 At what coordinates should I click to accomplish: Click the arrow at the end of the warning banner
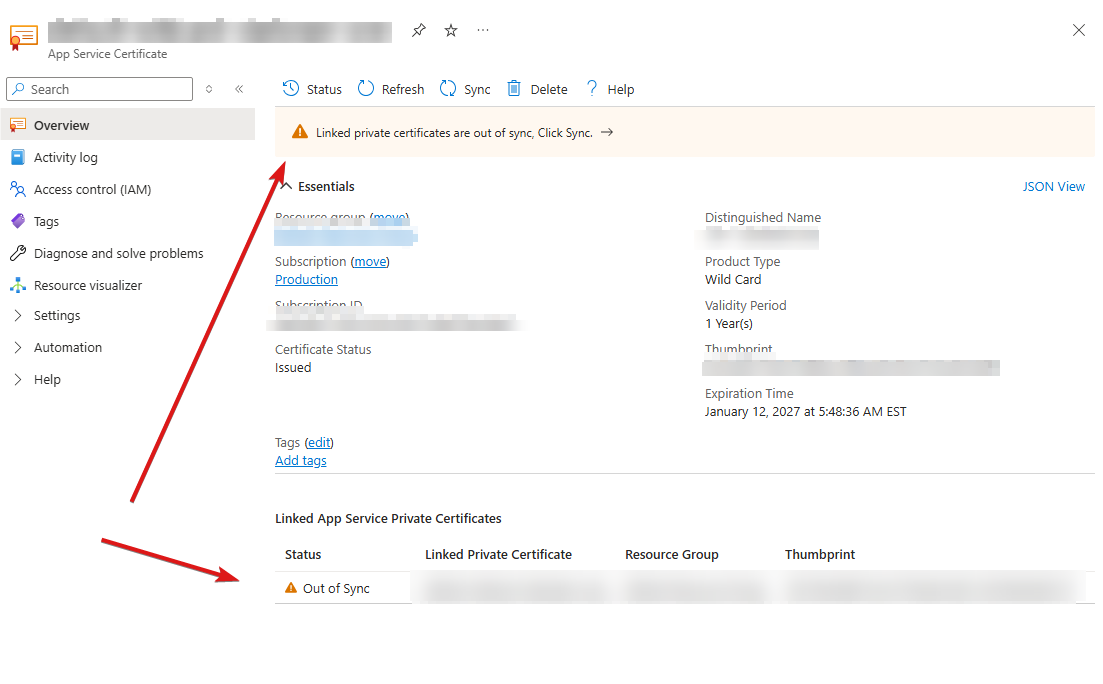point(607,132)
